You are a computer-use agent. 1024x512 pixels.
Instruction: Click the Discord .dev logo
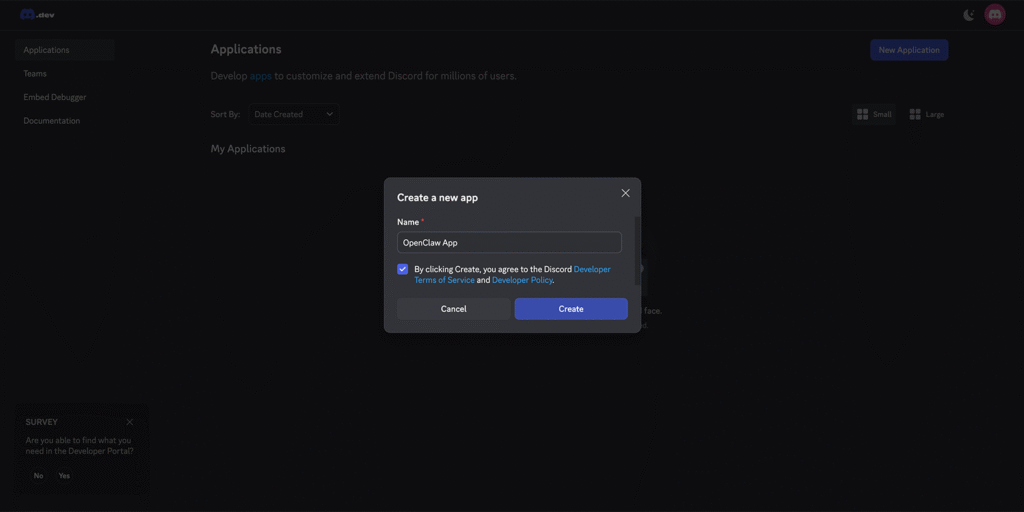(38, 15)
